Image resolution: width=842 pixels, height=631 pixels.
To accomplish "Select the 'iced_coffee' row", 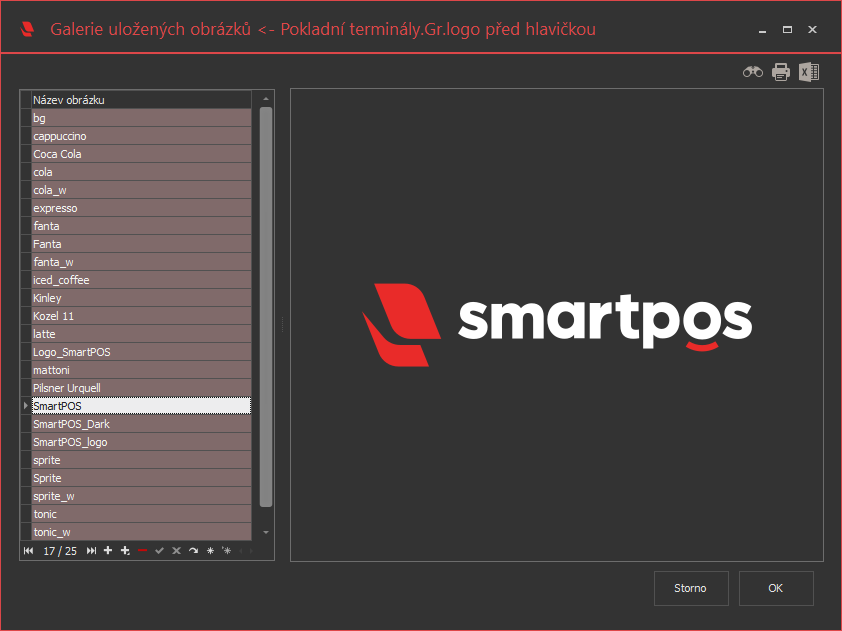I will point(141,280).
